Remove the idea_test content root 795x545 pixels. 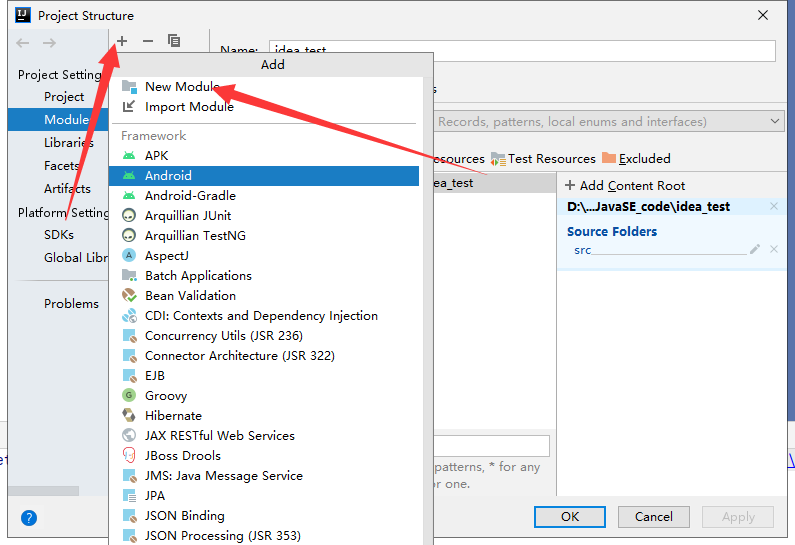pyautogui.click(x=774, y=206)
